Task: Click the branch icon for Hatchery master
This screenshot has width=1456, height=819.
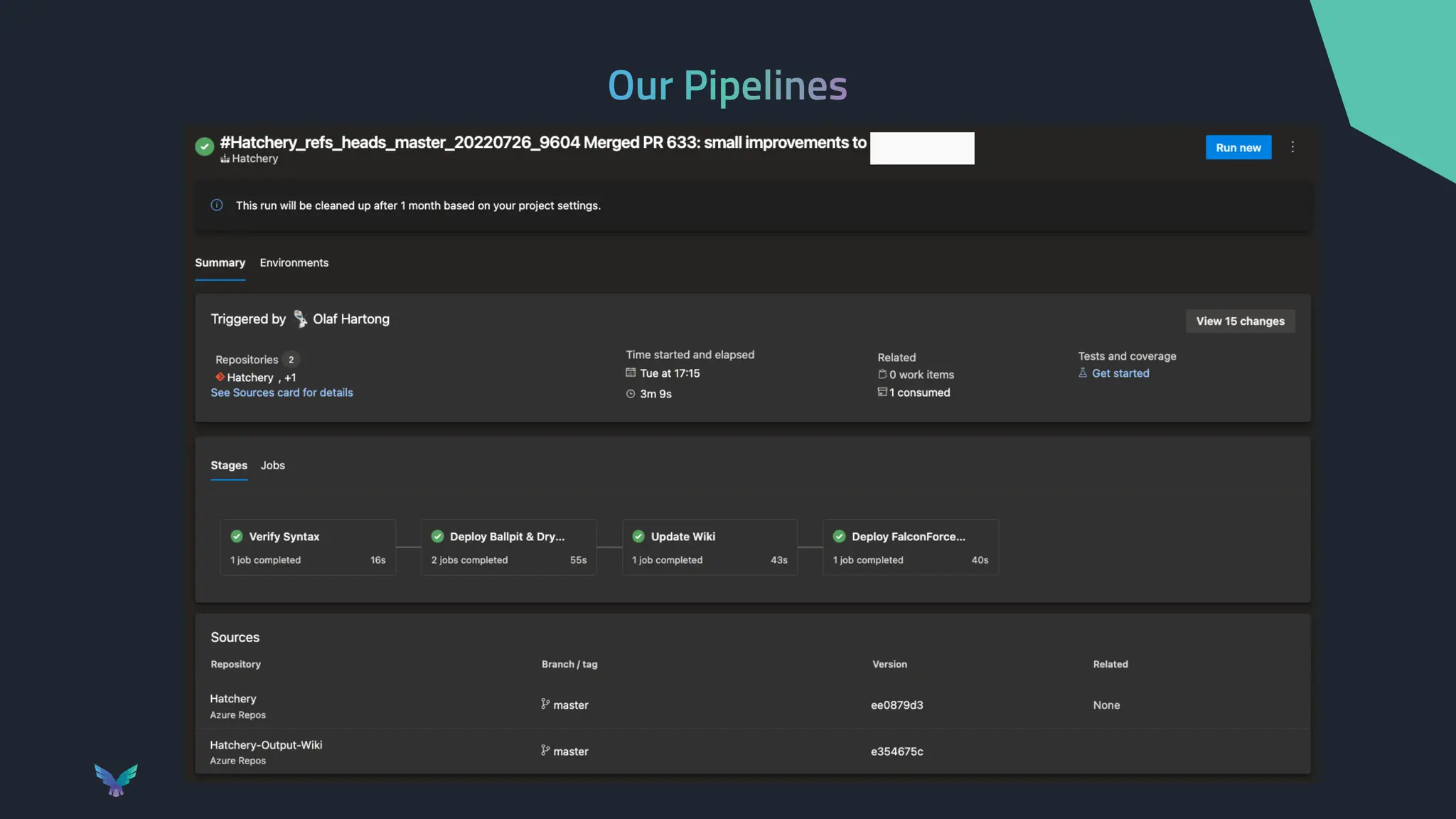Action: pyautogui.click(x=545, y=704)
